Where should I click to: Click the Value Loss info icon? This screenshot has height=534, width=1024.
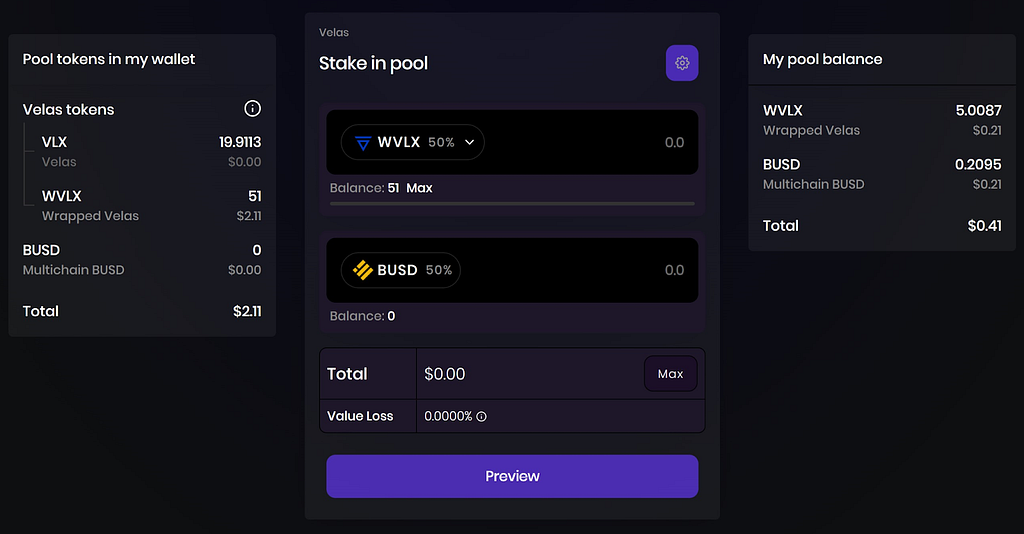pos(481,416)
